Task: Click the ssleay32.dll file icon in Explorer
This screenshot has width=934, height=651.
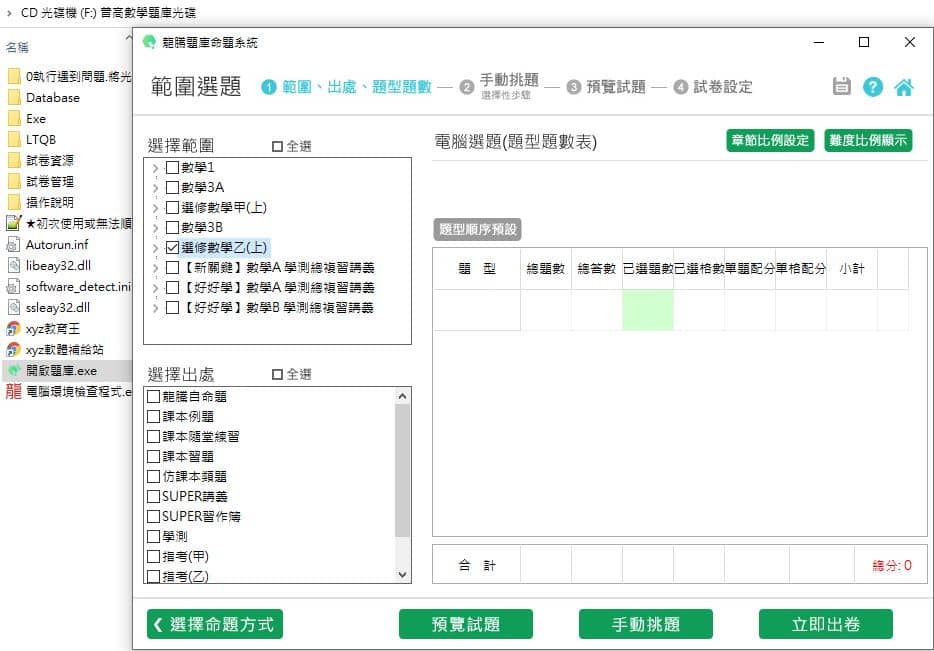Action: point(14,307)
